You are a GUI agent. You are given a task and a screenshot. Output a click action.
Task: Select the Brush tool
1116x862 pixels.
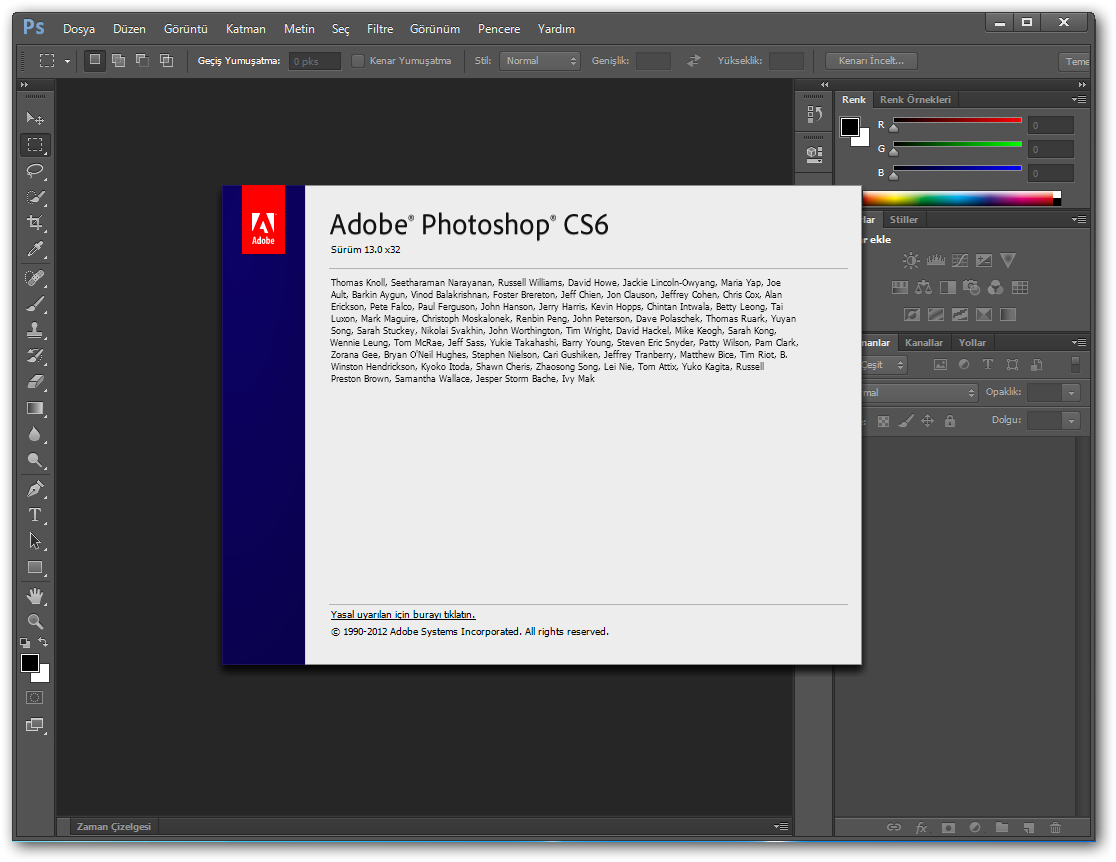point(35,304)
